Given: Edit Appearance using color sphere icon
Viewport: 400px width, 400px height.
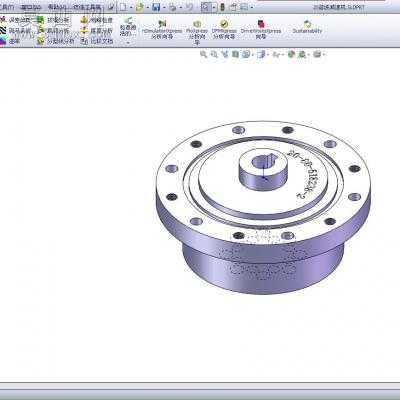Looking at the screenshot, I should (291, 54).
